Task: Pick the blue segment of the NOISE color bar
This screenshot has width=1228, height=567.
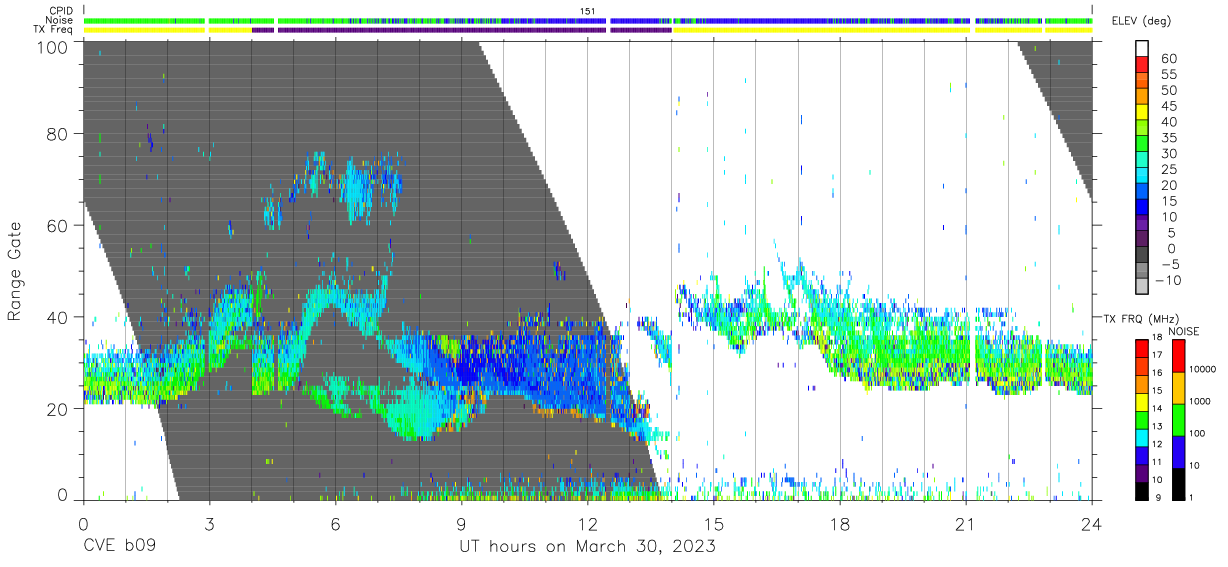Action: (1179, 452)
